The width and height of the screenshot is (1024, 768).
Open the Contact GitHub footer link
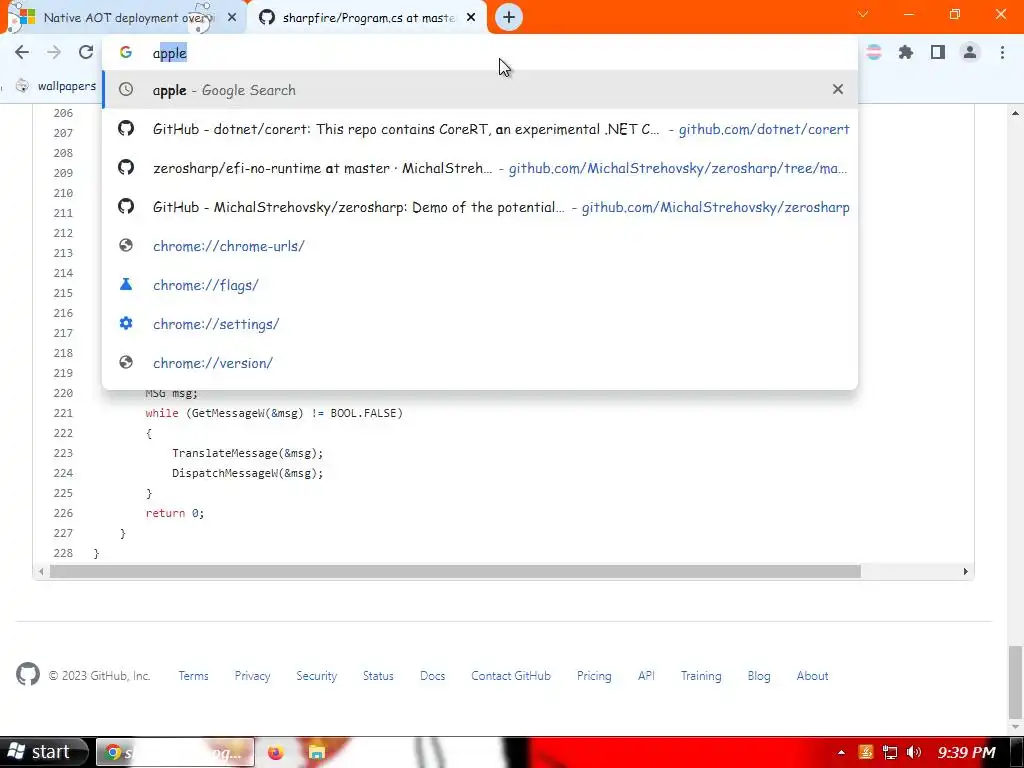pos(511,676)
